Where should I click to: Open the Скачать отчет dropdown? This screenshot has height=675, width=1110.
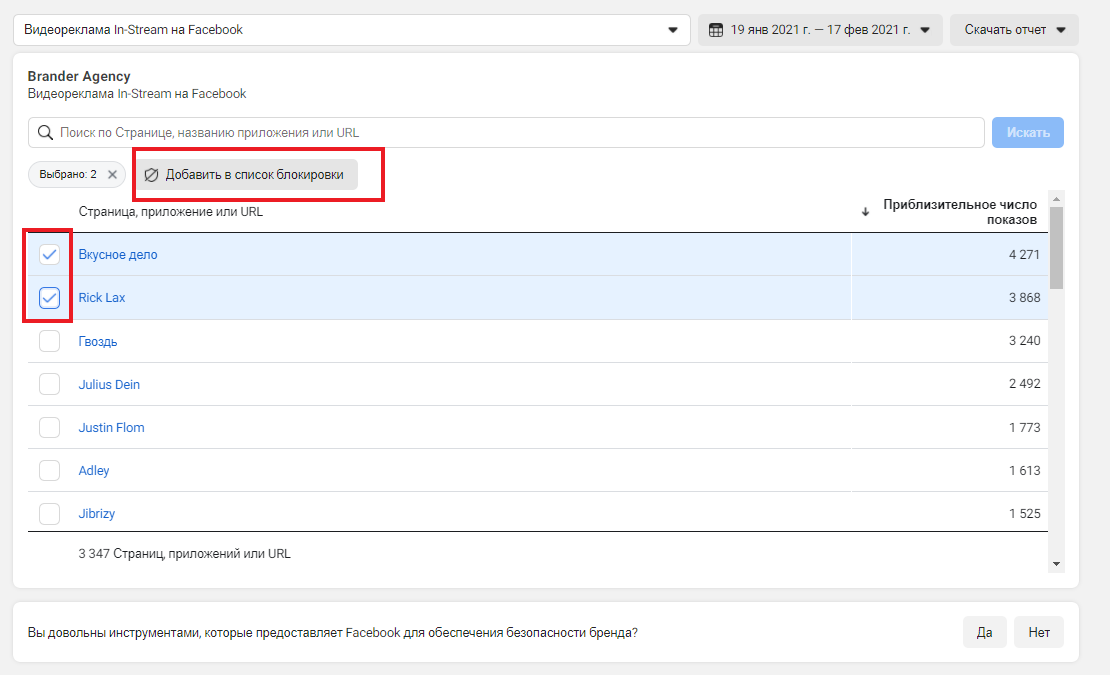tap(1014, 30)
